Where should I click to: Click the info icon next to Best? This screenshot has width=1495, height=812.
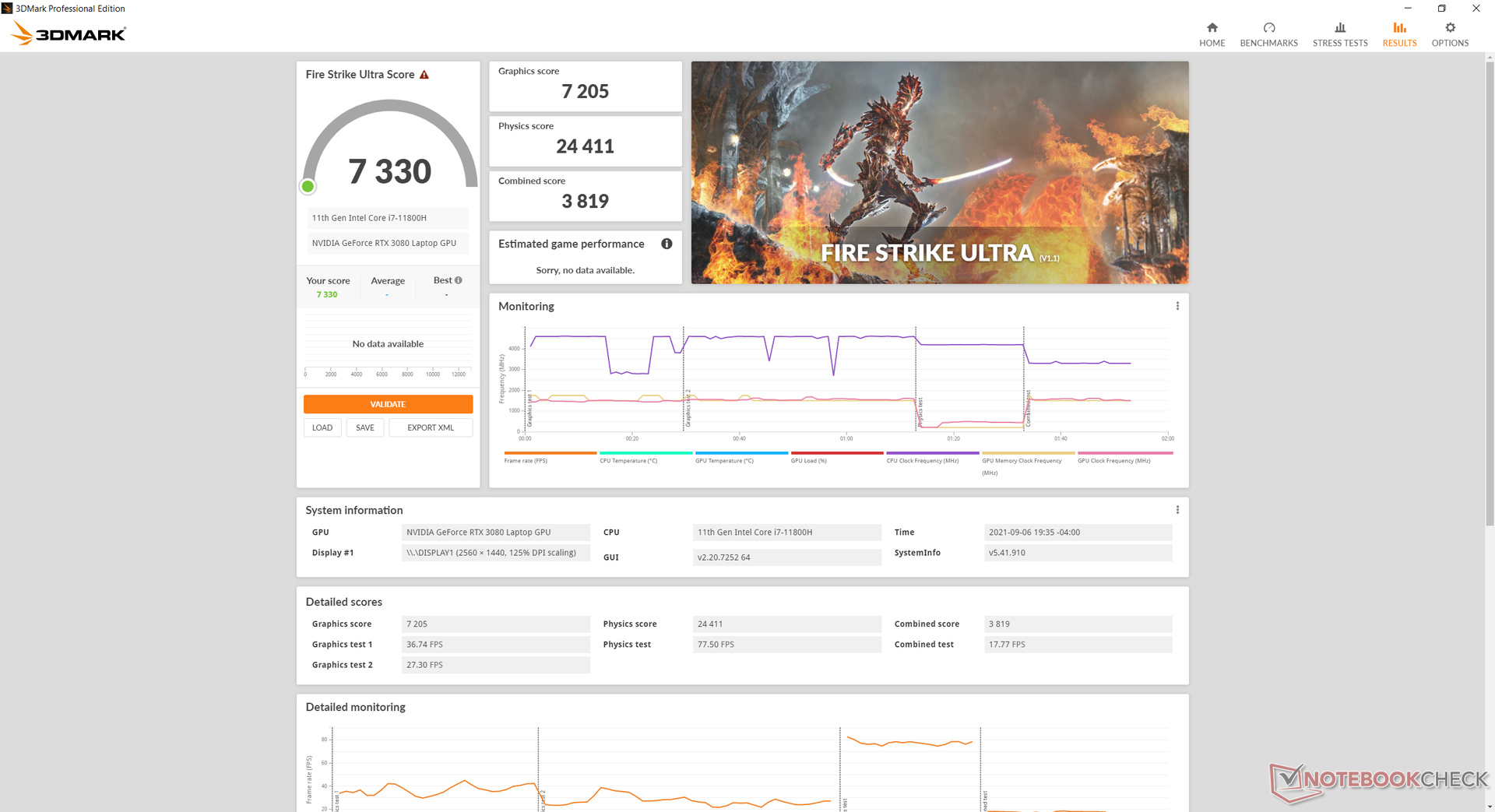point(459,280)
